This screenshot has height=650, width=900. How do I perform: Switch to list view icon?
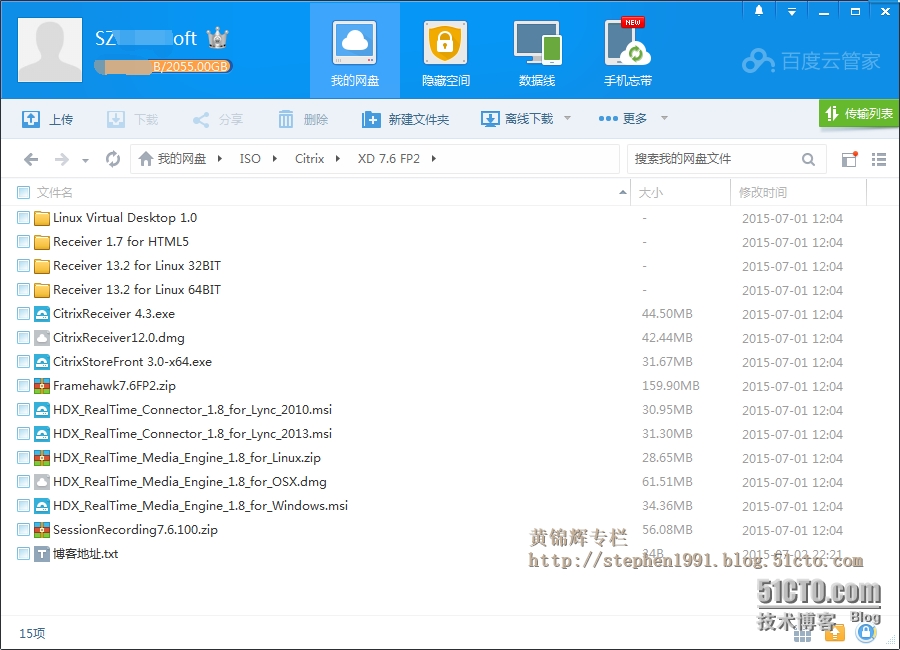[x=879, y=159]
